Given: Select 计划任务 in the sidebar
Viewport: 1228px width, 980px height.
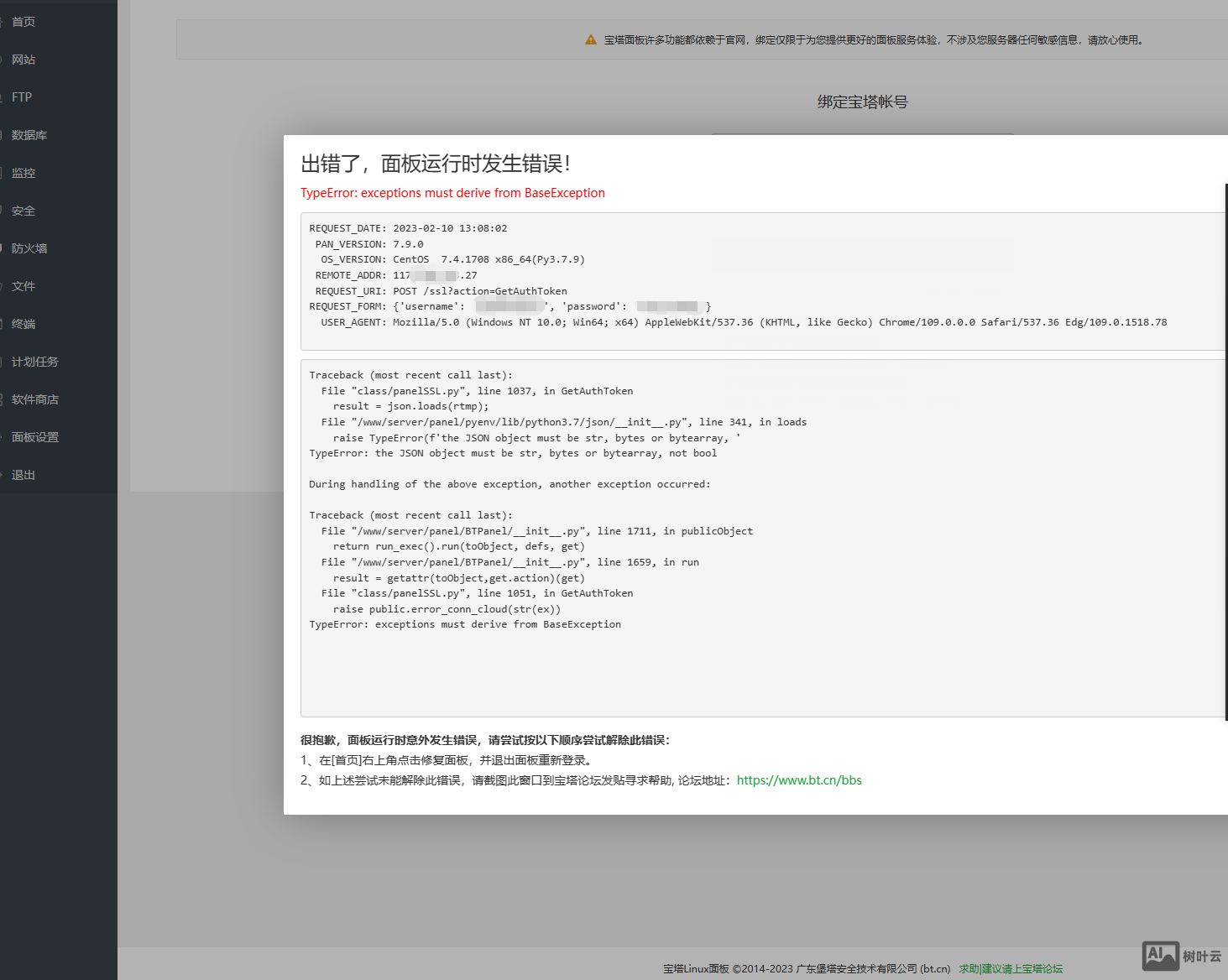Looking at the screenshot, I should 35,362.
